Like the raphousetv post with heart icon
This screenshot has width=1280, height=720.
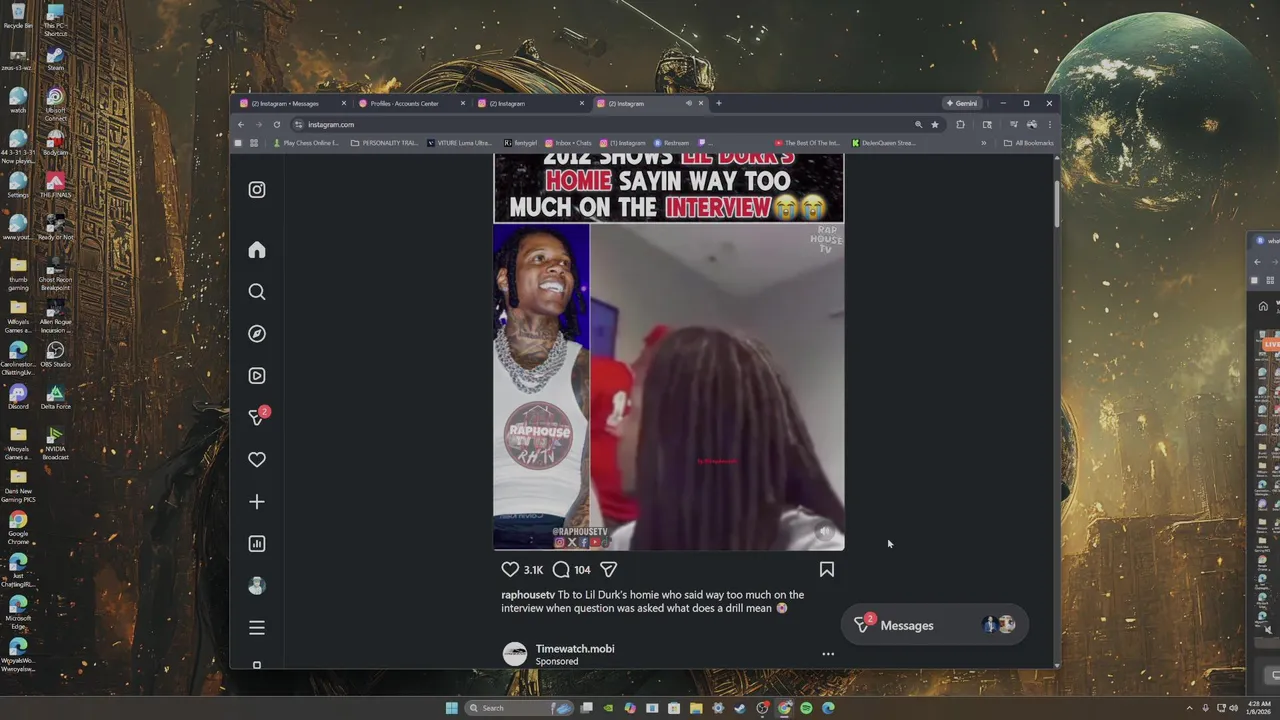(x=510, y=569)
